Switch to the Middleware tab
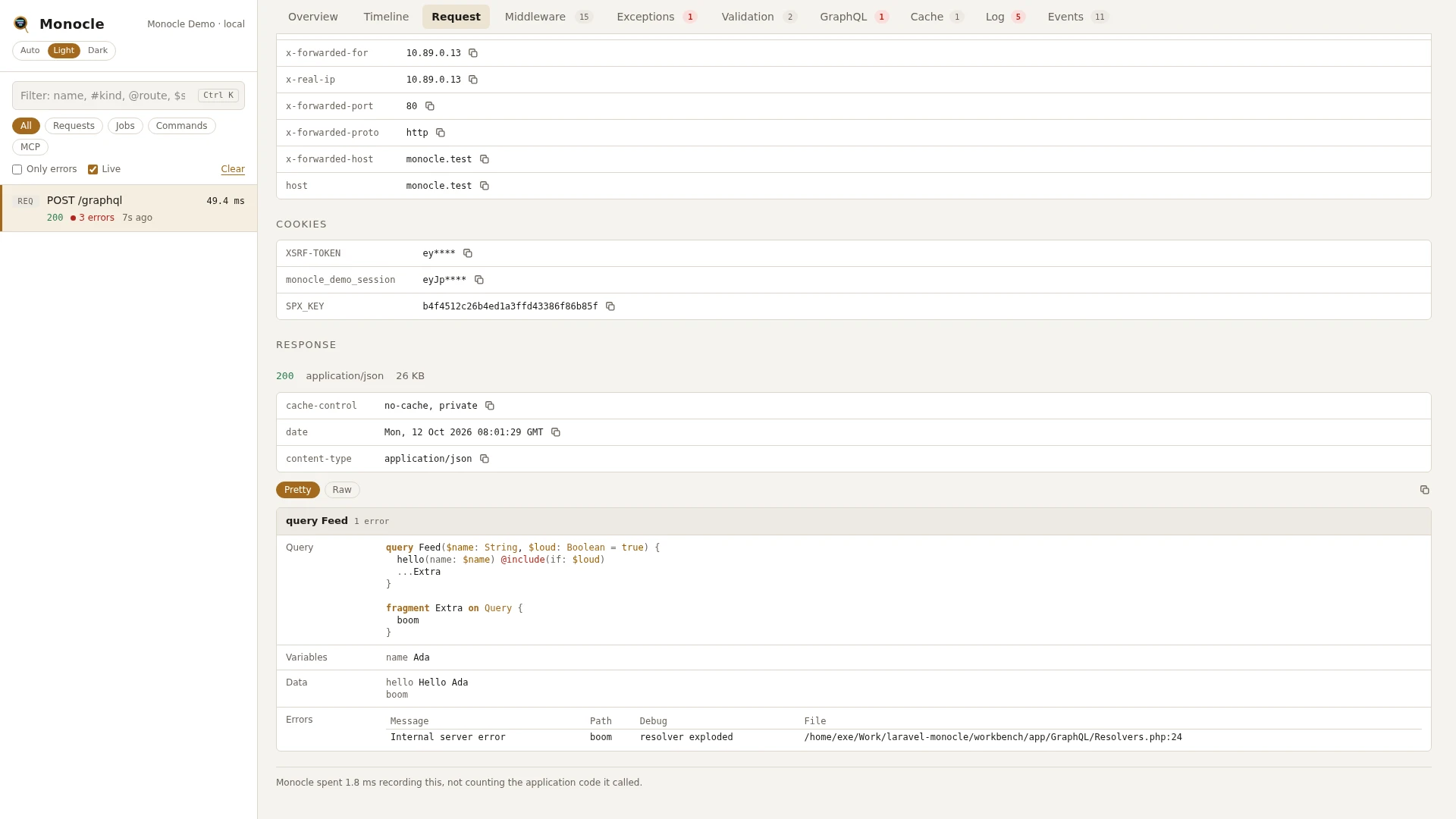Image resolution: width=1456 pixels, height=819 pixels. 548,17
